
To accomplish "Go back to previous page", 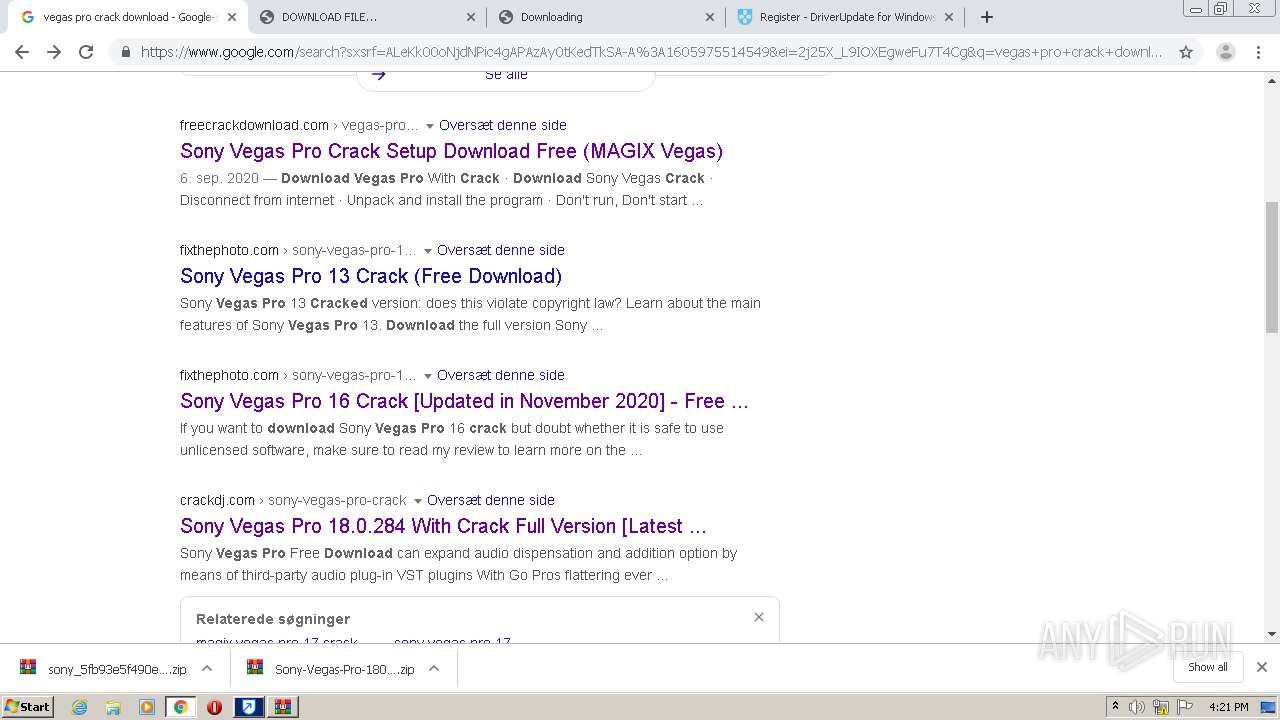I will coord(23,52).
